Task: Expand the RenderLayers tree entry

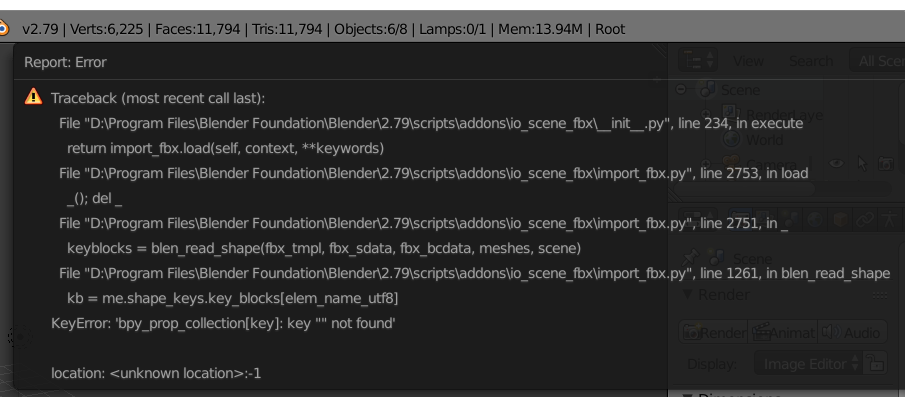Action: coord(705,114)
